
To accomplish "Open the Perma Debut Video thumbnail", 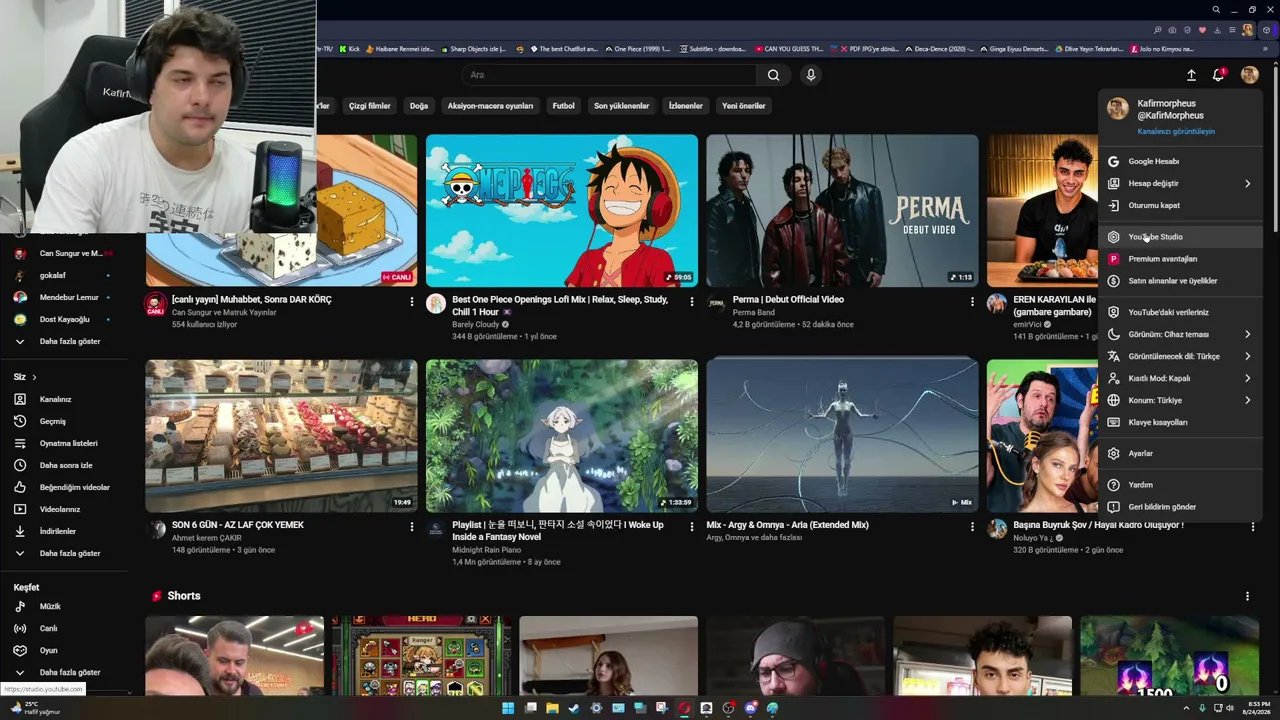I will 842,211.
